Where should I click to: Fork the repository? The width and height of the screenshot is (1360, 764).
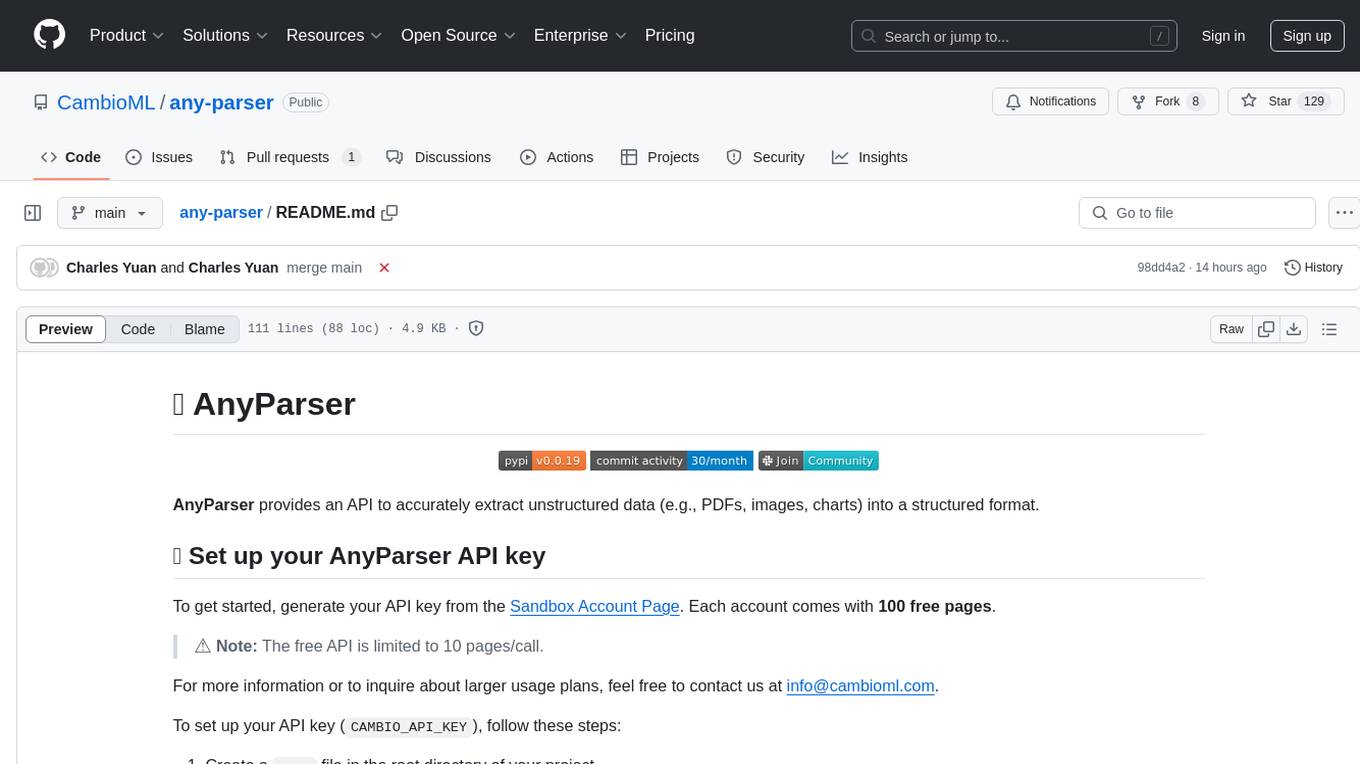coord(1167,101)
